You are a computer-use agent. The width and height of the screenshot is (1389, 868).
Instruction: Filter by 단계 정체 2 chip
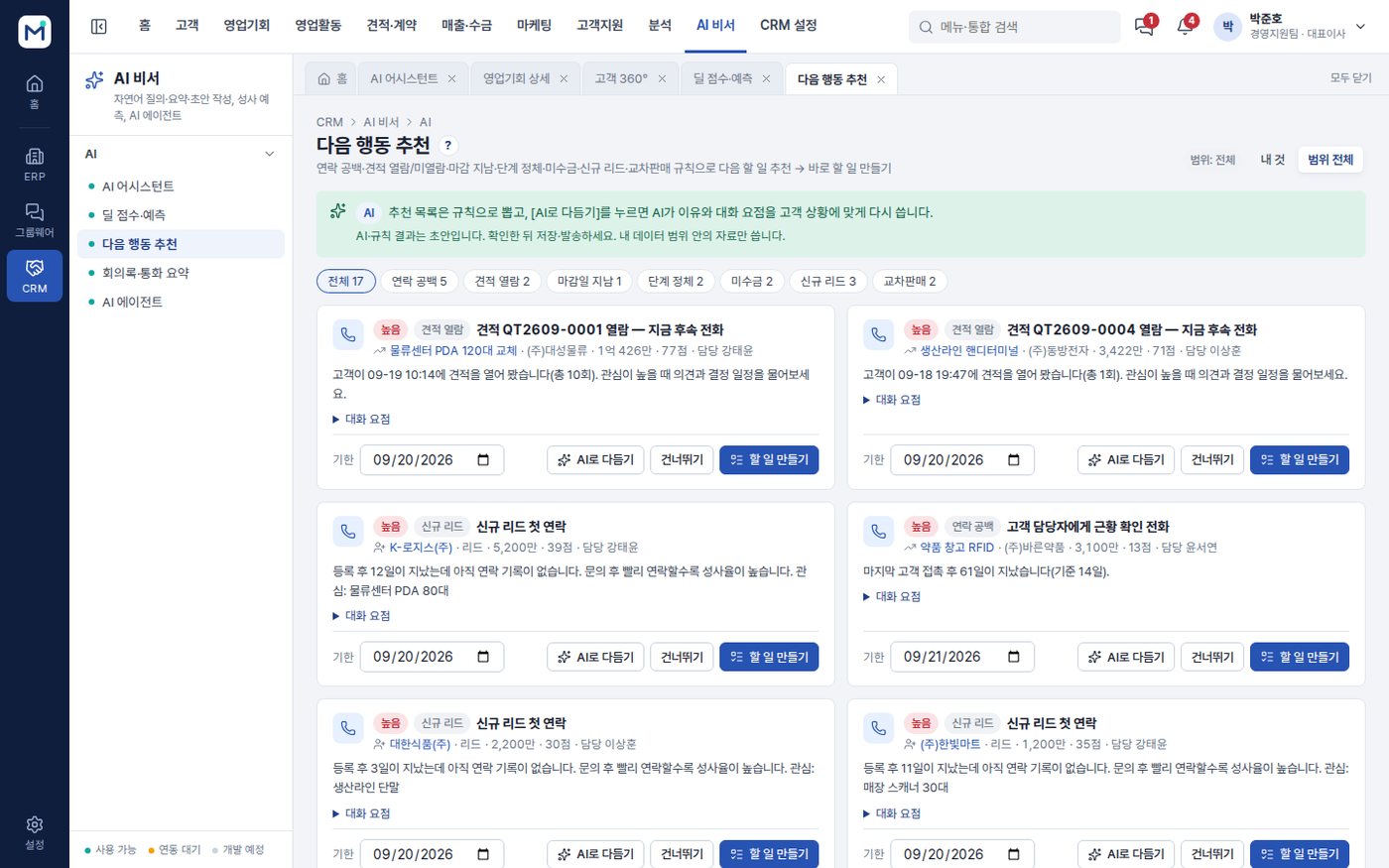pos(676,282)
